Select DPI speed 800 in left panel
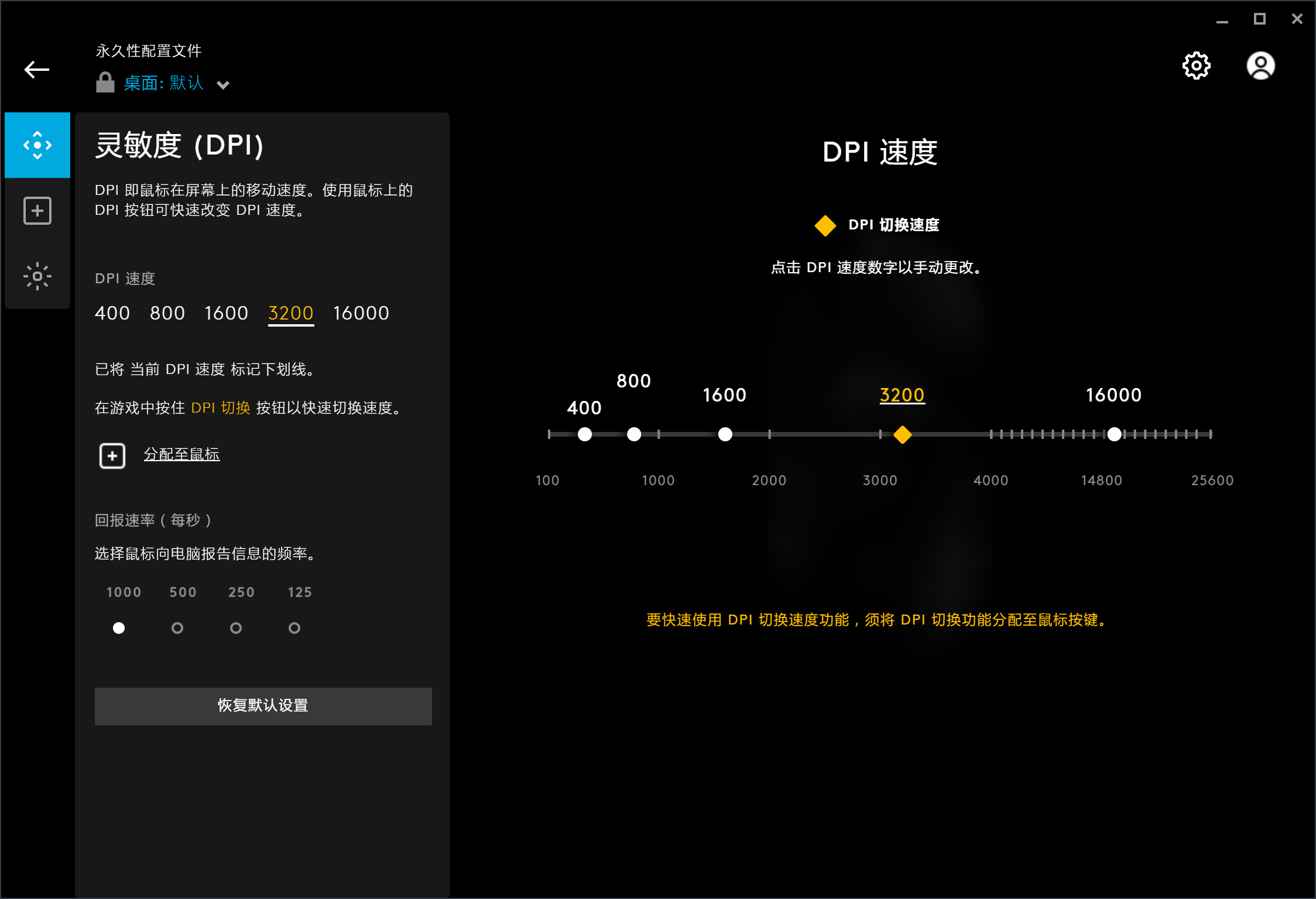1316x899 pixels. coord(167,313)
